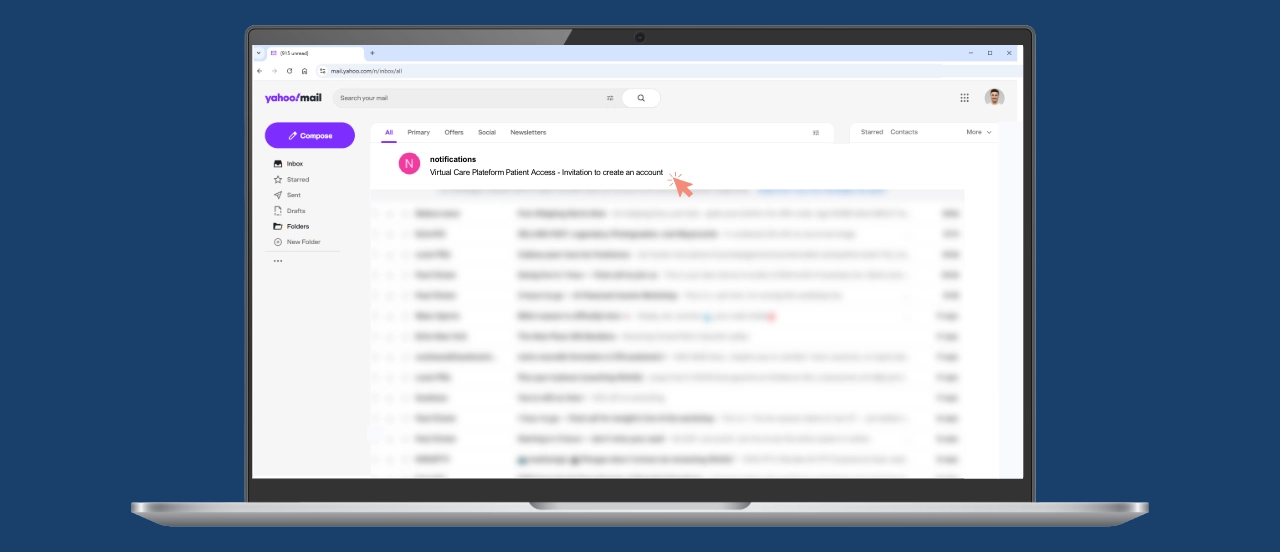Expand the More dropdown in right panel
The height and width of the screenshot is (552, 1280).
pos(978,132)
